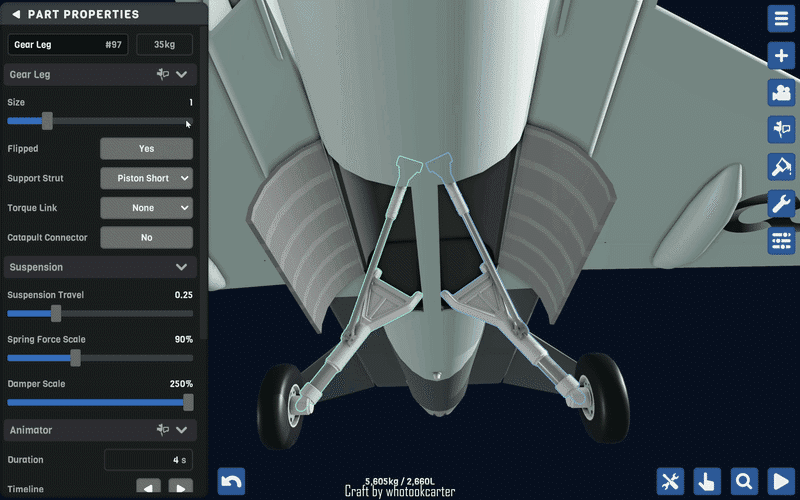The image size is (800, 500).
Task: Click the Animator section flag icon
Action: tap(163, 430)
